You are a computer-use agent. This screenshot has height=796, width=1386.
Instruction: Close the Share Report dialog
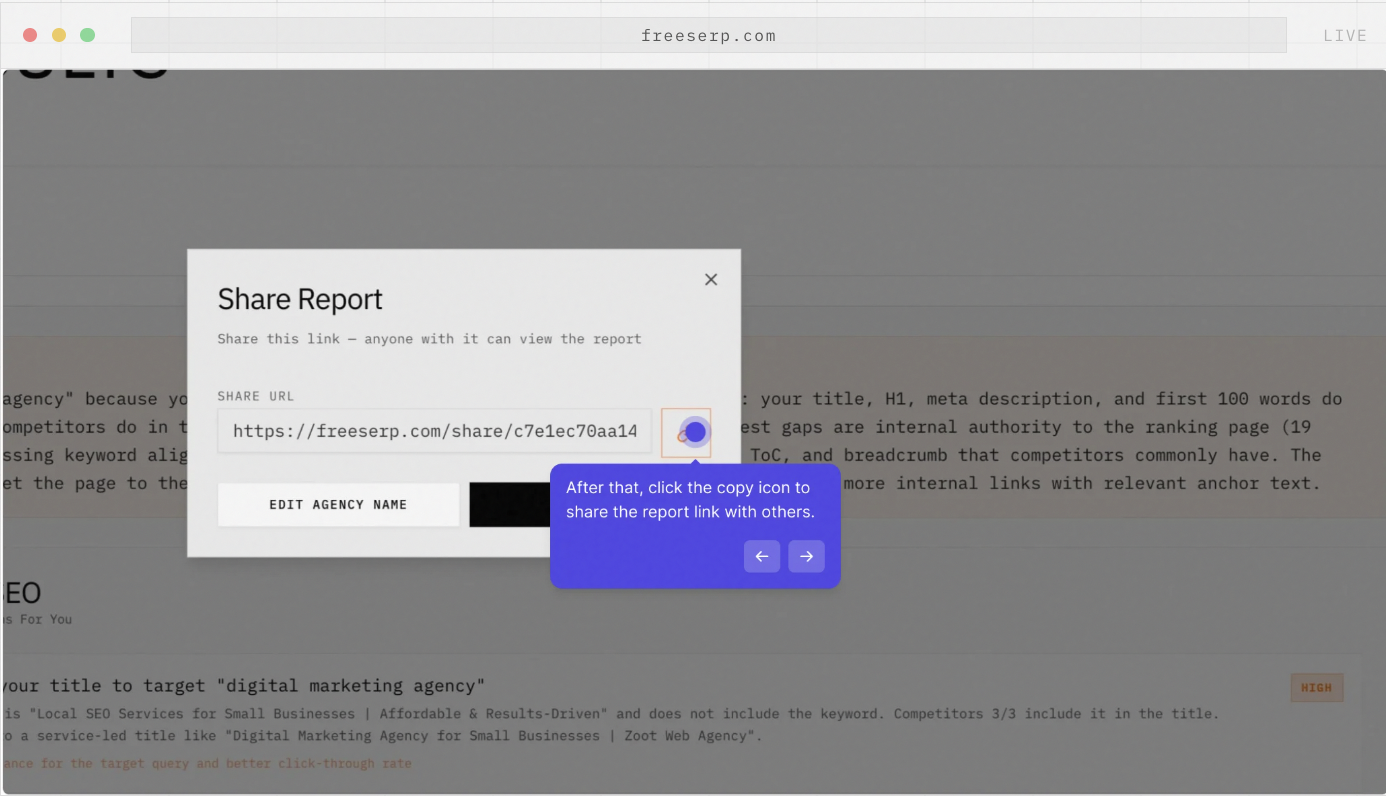711,280
